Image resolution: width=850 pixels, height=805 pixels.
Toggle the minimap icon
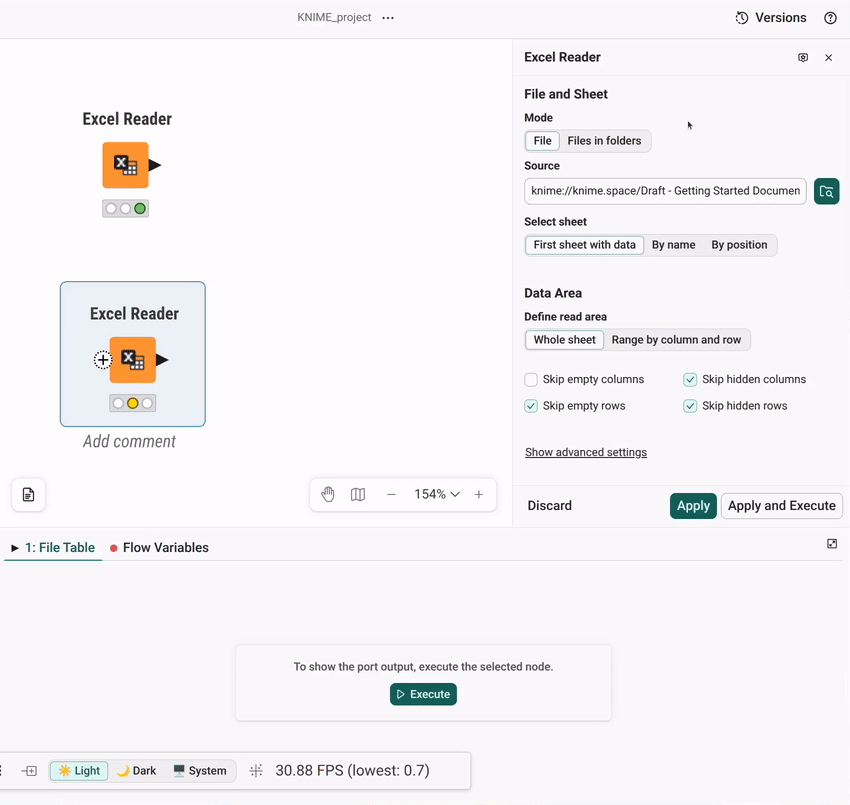[x=358, y=494]
